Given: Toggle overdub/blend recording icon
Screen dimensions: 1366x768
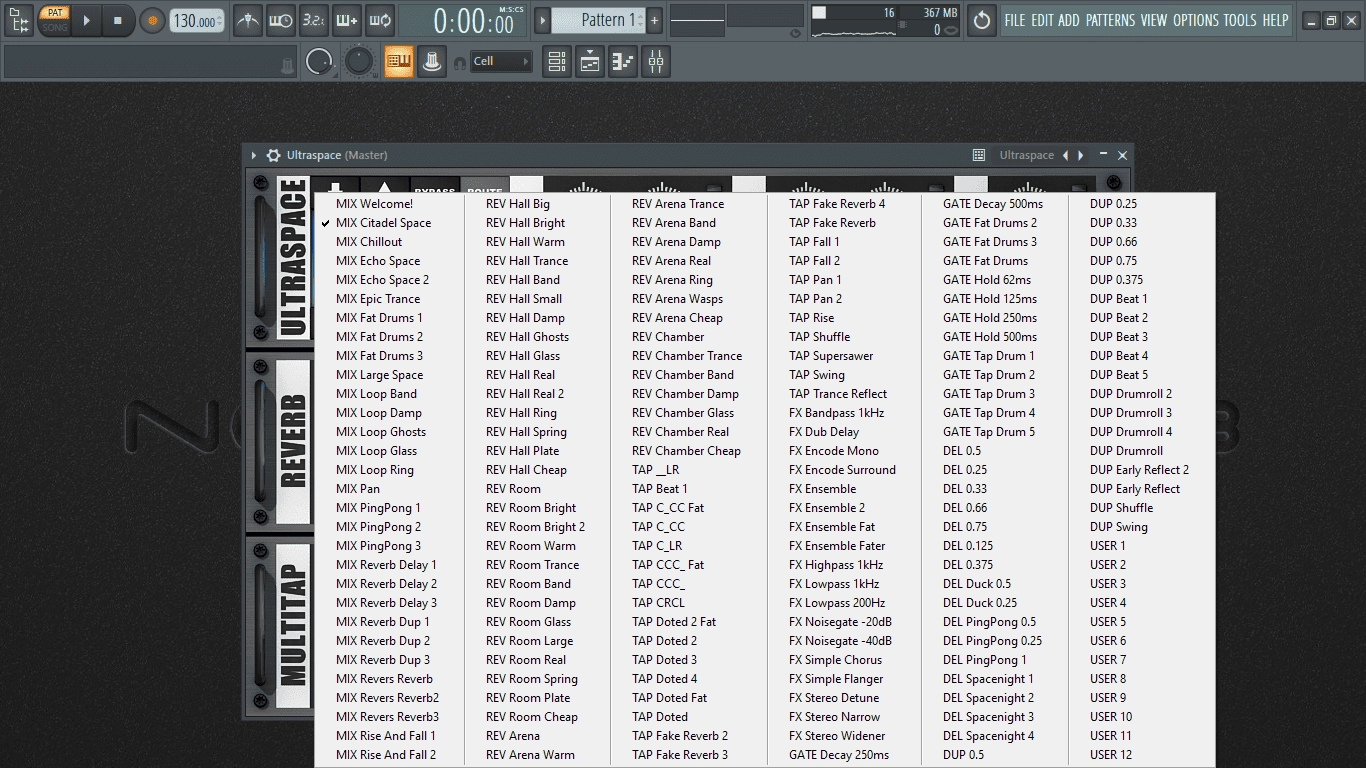Looking at the screenshot, I should point(346,20).
